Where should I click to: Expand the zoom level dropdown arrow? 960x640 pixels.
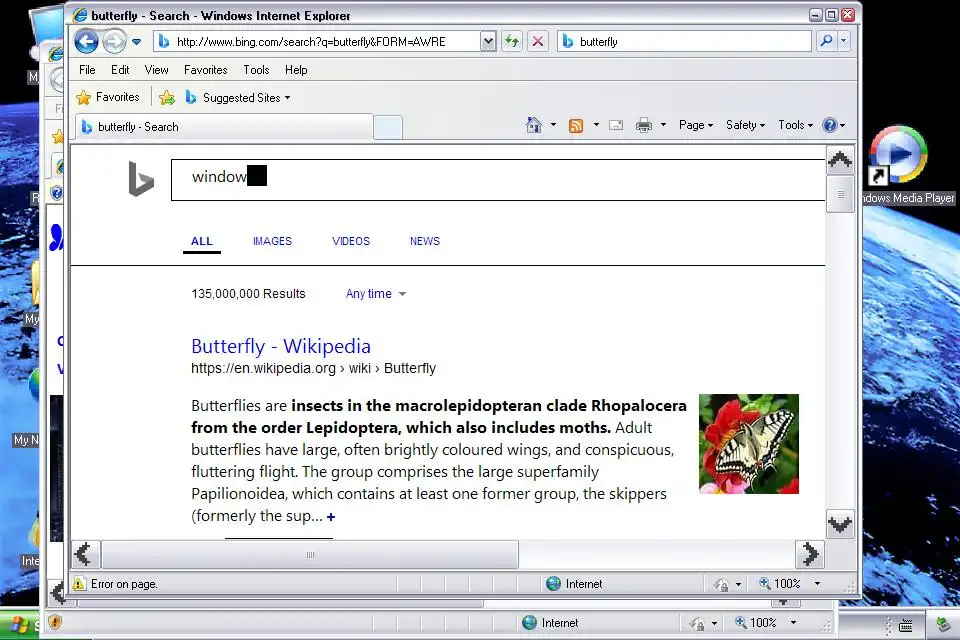pos(817,584)
